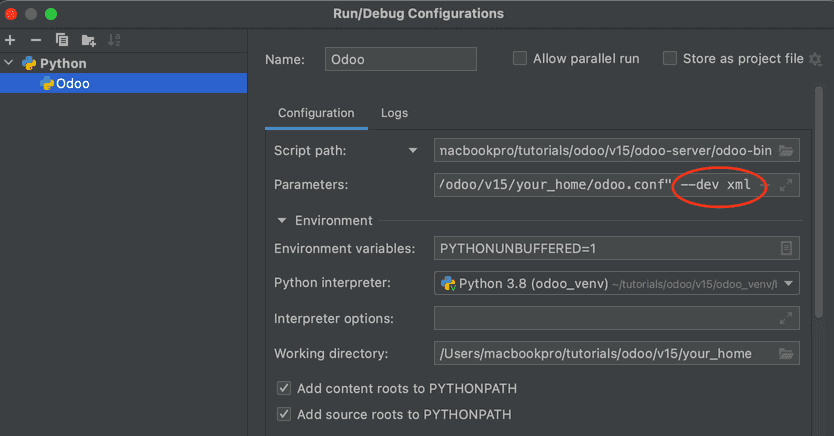
Task: Click the Remove Configuration minus icon
Action: tap(36, 40)
